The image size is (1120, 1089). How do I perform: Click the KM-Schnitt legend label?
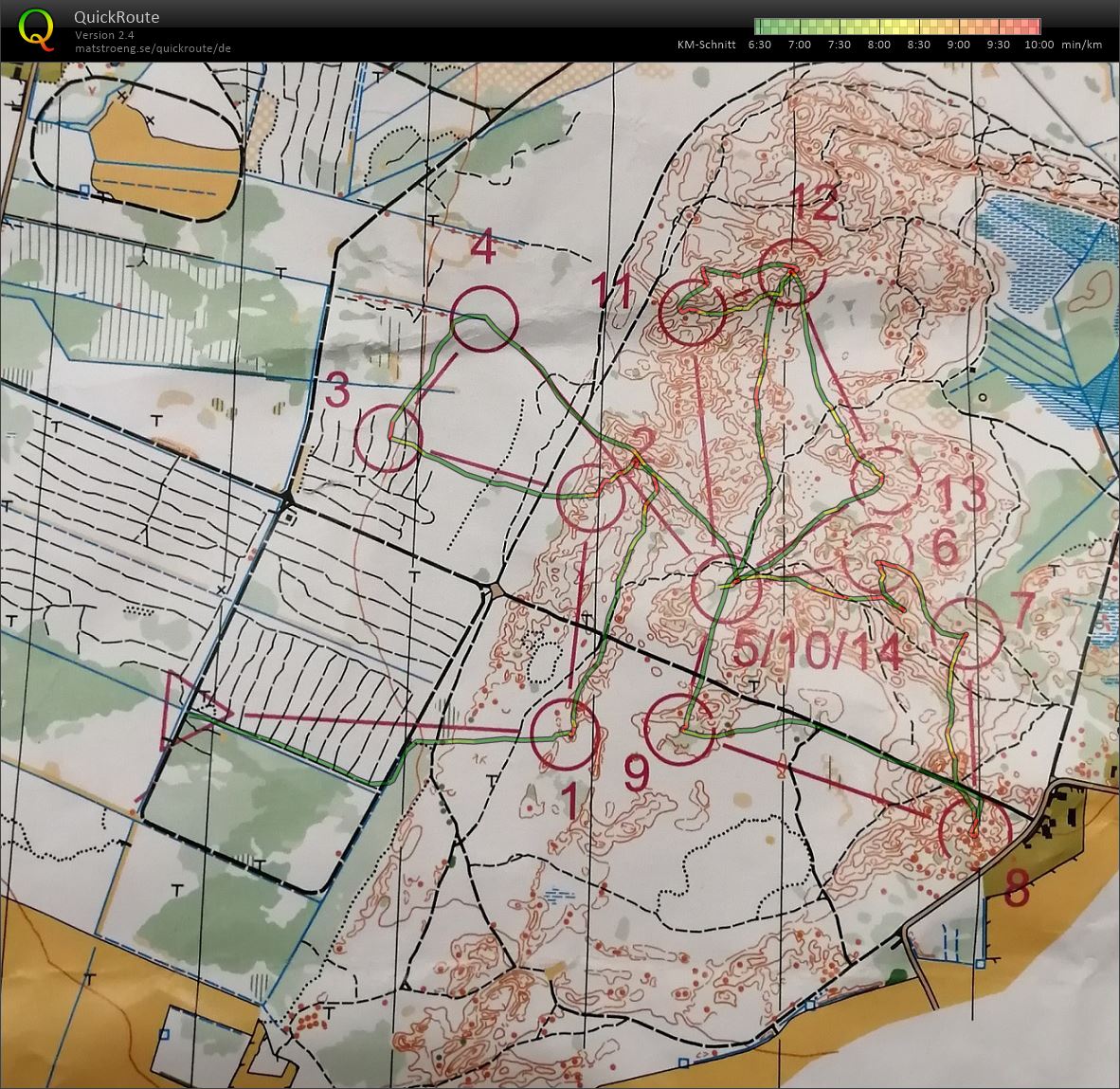click(x=706, y=45)
